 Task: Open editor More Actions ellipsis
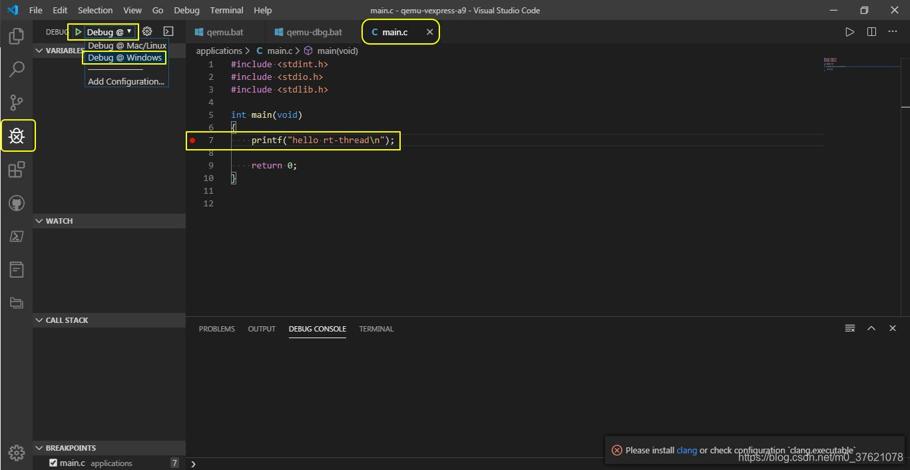tap(893, 32)
